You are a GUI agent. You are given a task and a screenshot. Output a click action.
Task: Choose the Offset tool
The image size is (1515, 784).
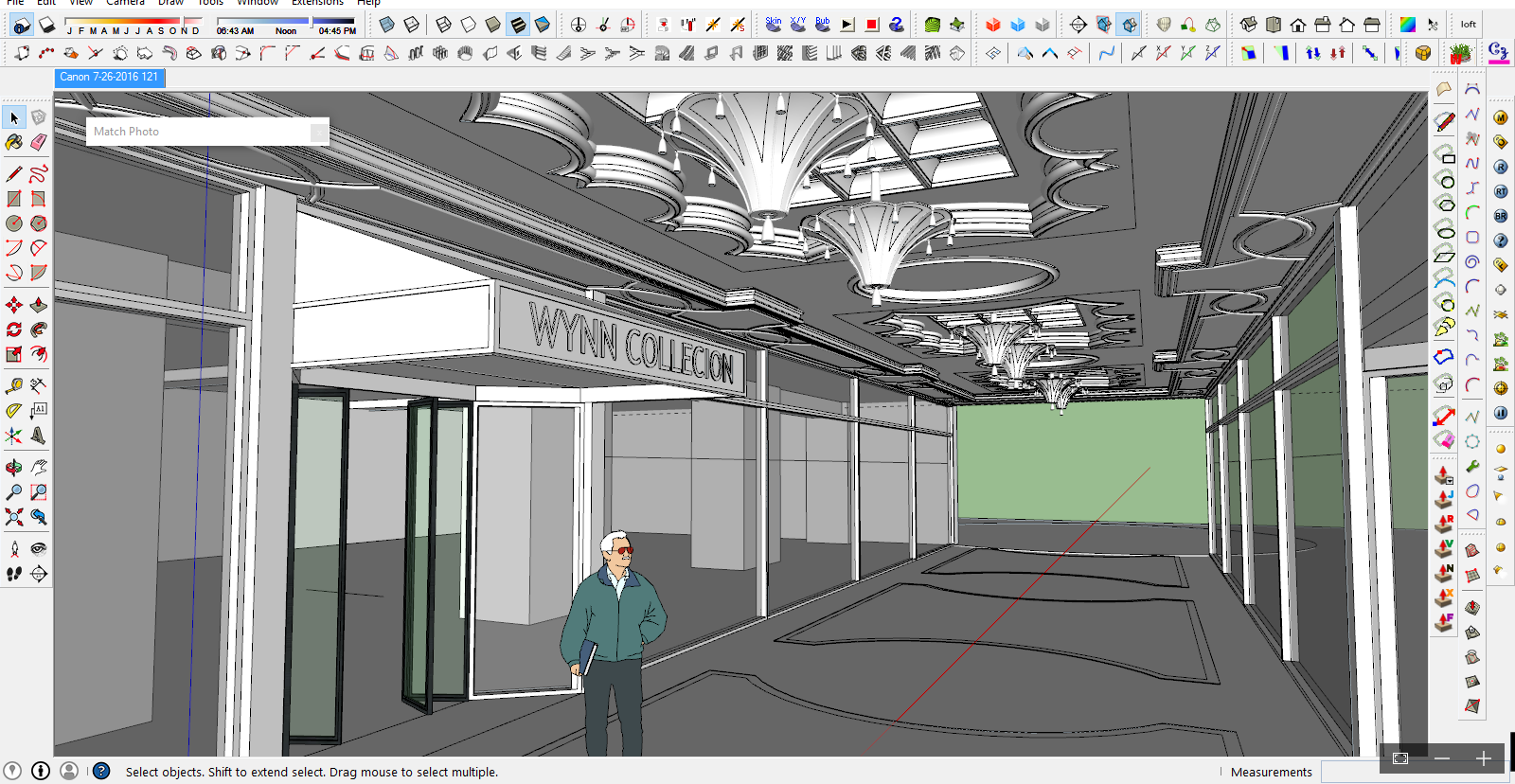(38, 354)
